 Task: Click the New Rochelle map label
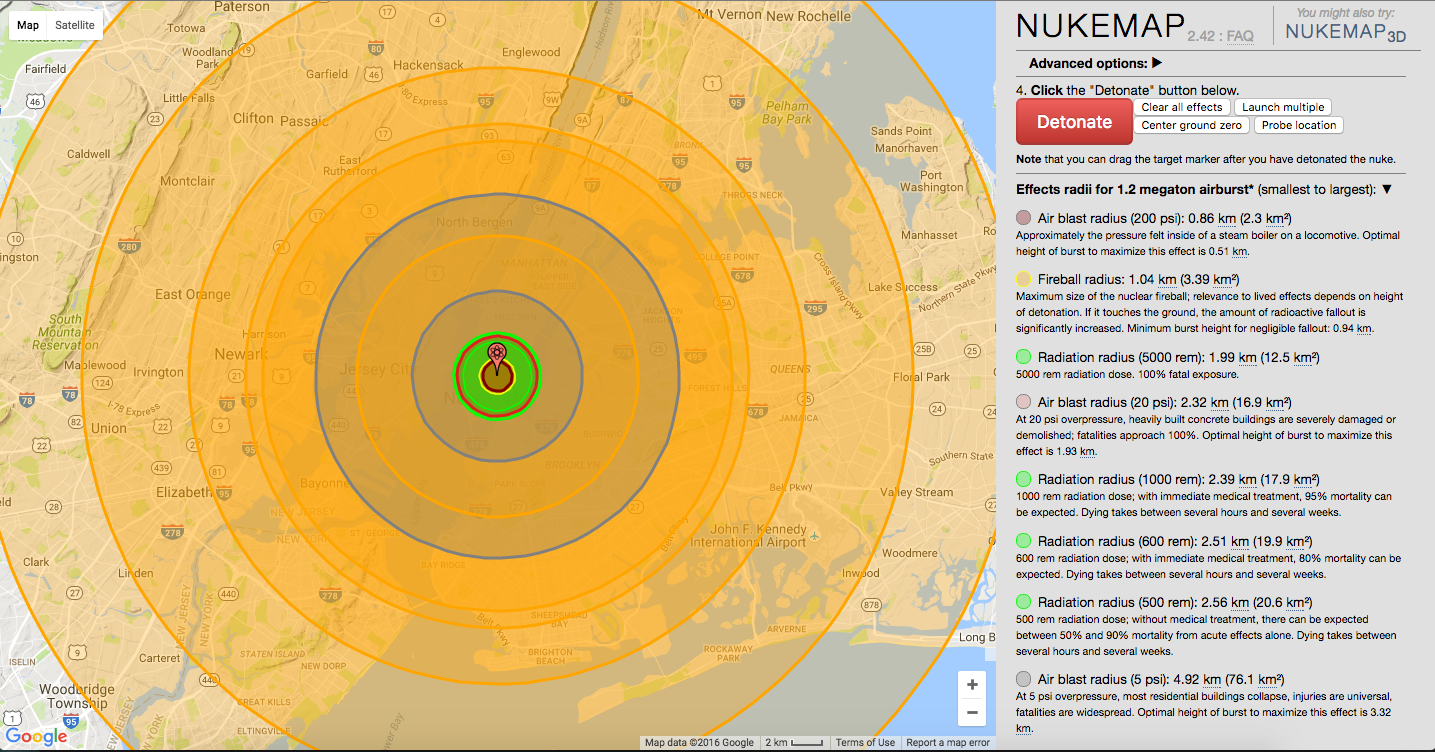pyautogui.click(x=807, y=16)
